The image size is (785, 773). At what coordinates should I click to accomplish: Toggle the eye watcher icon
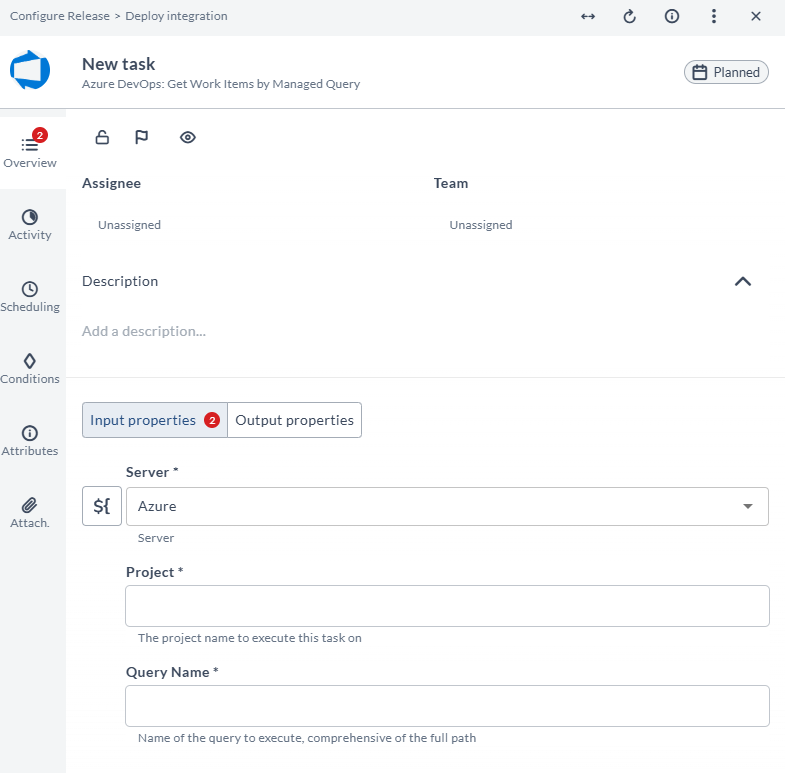tap(187, 137)
